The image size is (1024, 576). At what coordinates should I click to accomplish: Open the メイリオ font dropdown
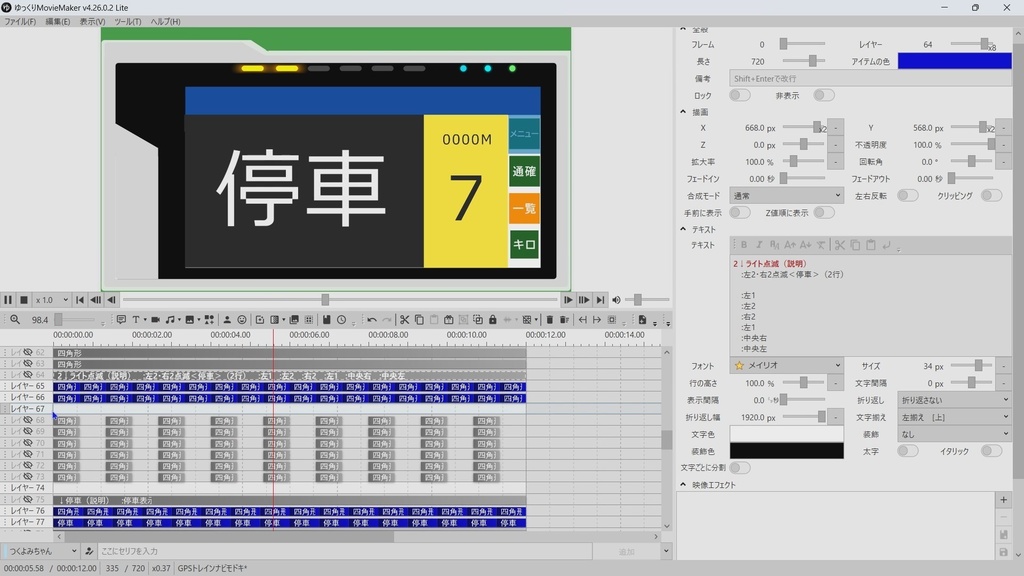(786, 366)
